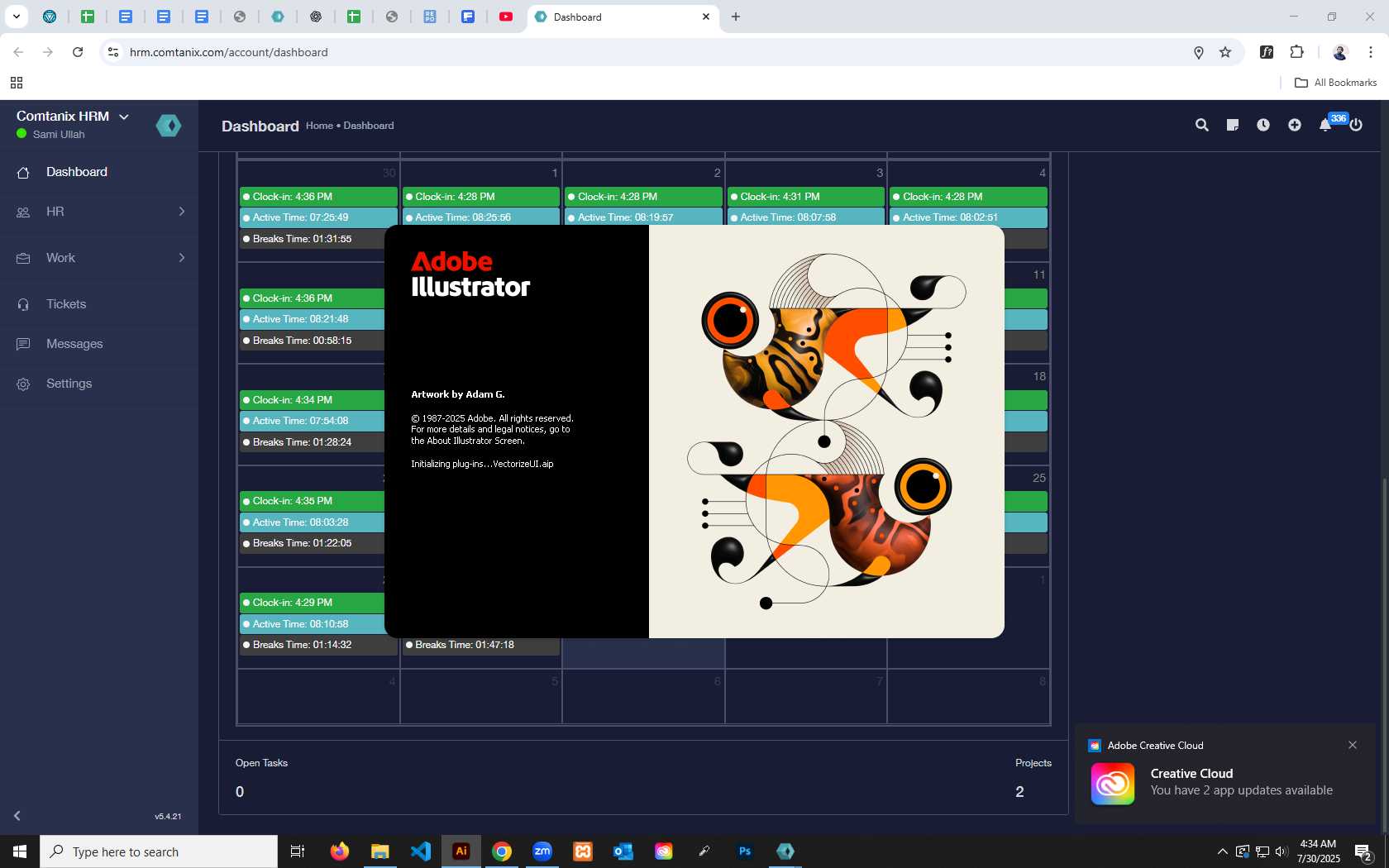Viewport: 1389px width, 868px height.
Task: Open File Explorer from the taskbar
Action: [380, 851]
